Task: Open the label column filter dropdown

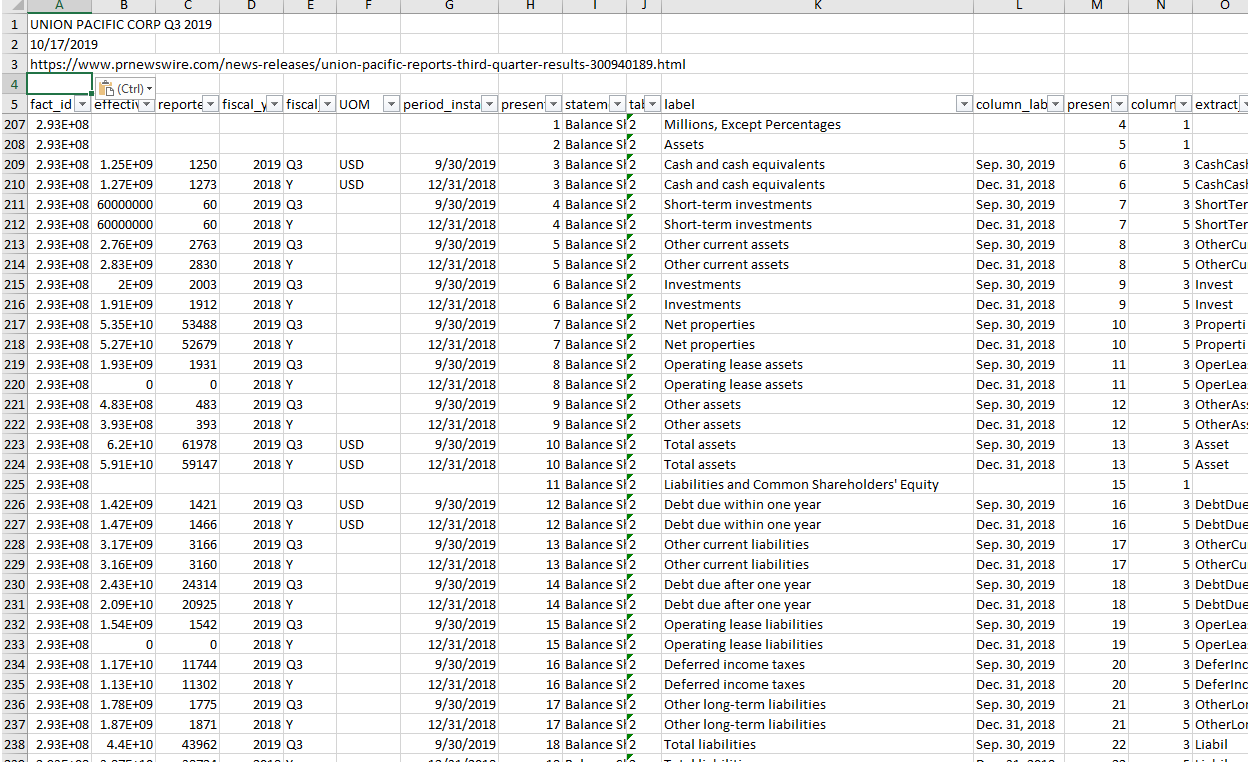Action: 964,105
